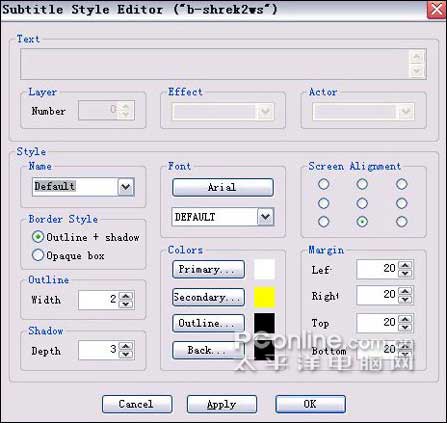Decrease the Top margin value
The width and height of the screenshot is (447, 423).
[405, 327]
